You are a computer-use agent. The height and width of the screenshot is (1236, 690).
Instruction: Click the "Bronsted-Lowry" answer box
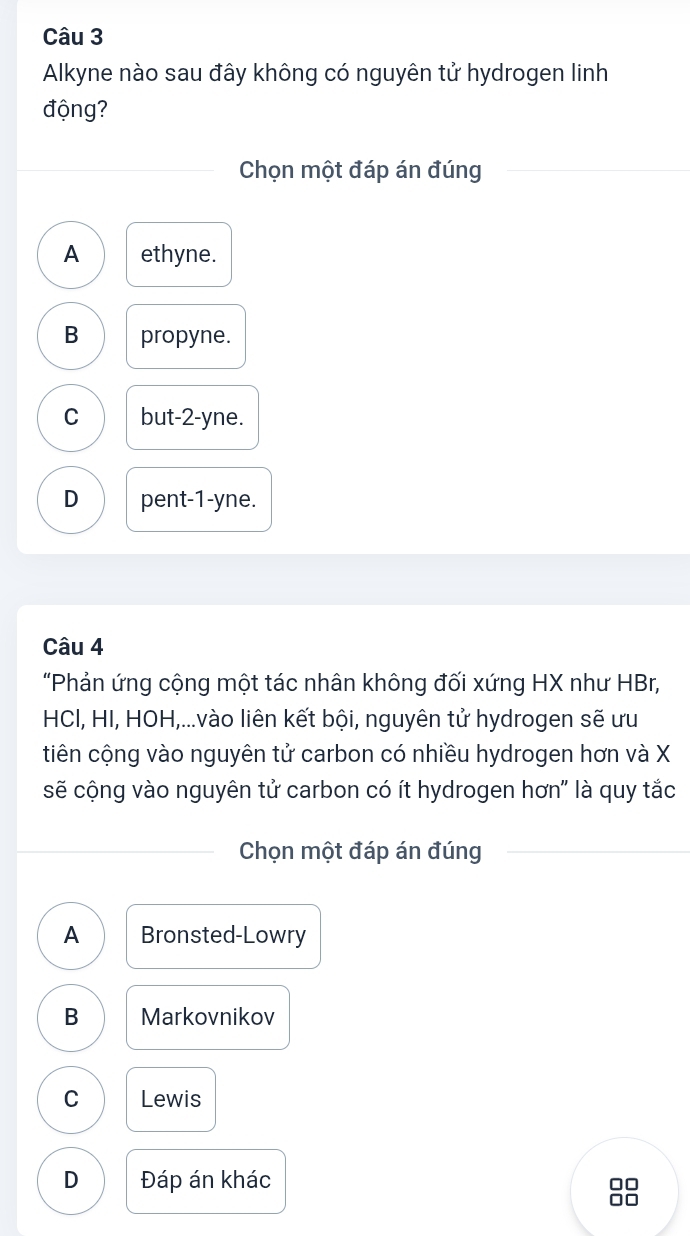pyautogui.click(x=223, y=936)
